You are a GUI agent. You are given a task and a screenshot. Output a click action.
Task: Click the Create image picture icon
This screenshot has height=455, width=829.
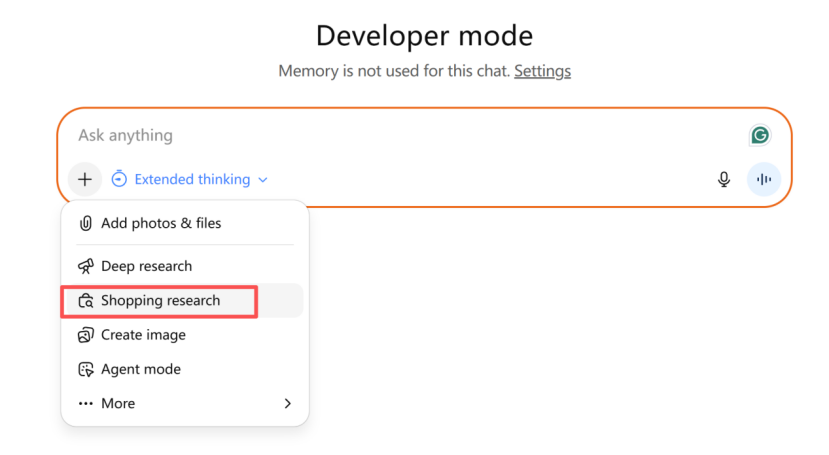[85, 335]
